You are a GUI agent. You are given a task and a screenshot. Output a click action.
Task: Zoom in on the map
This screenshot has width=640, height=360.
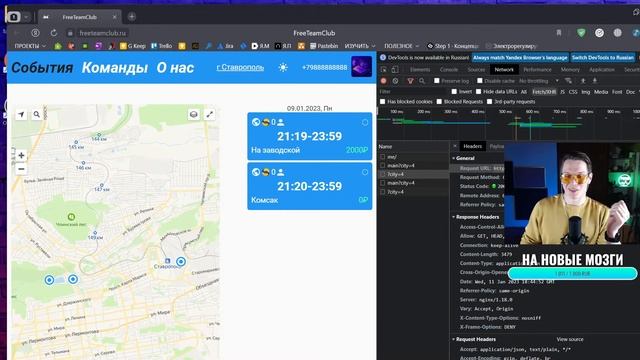tap(21, 155)
